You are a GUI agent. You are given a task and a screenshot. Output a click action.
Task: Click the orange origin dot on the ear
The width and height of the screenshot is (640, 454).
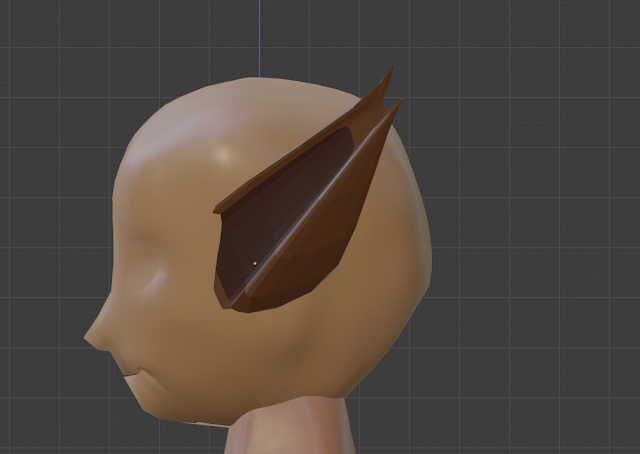tap(255, 264)
